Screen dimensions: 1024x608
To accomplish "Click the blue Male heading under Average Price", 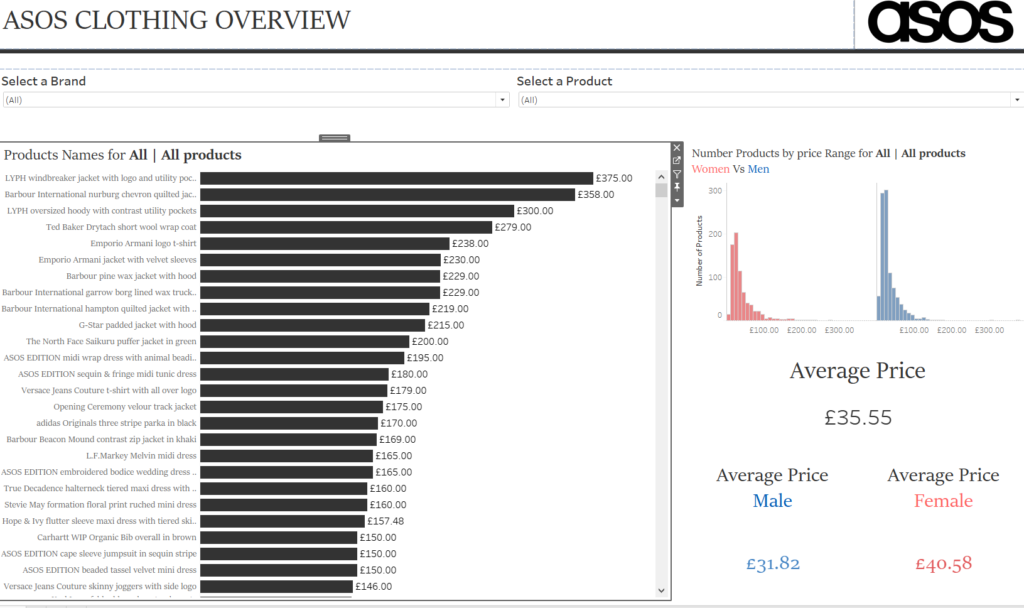I will point(773,501).
